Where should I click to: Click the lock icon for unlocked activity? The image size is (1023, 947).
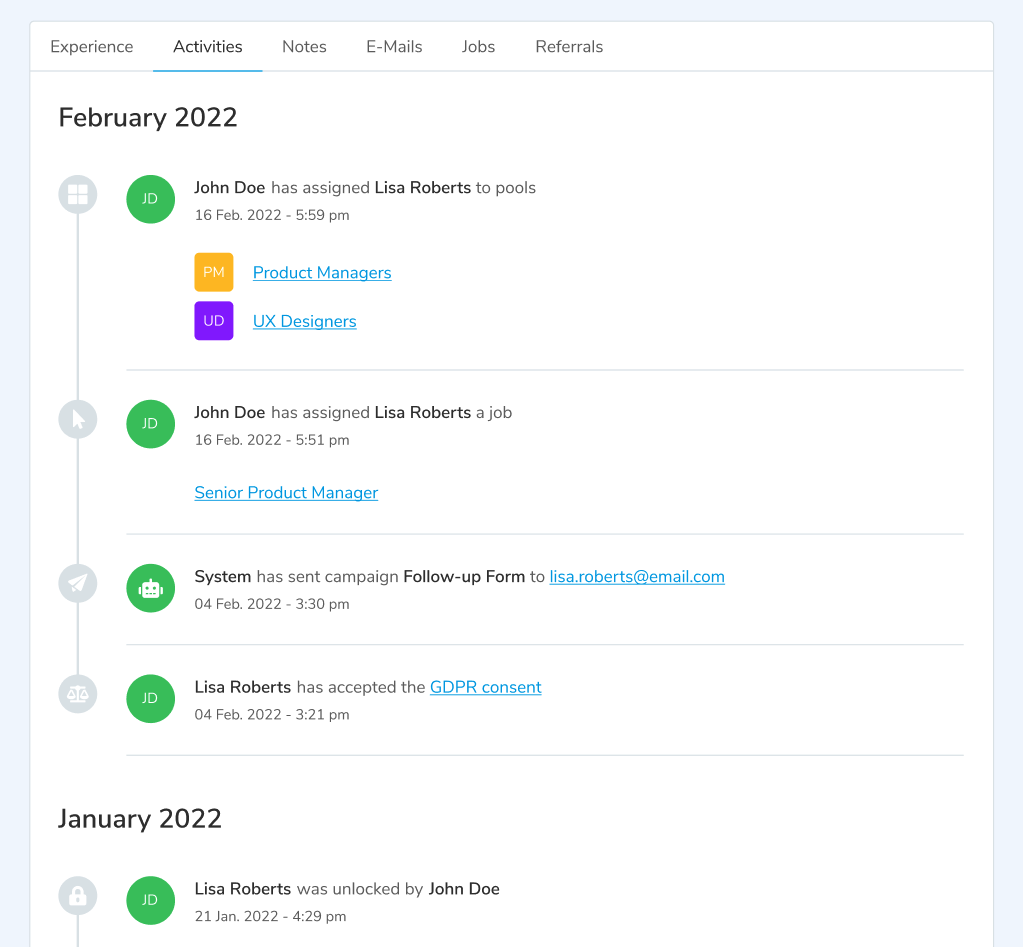78,896
